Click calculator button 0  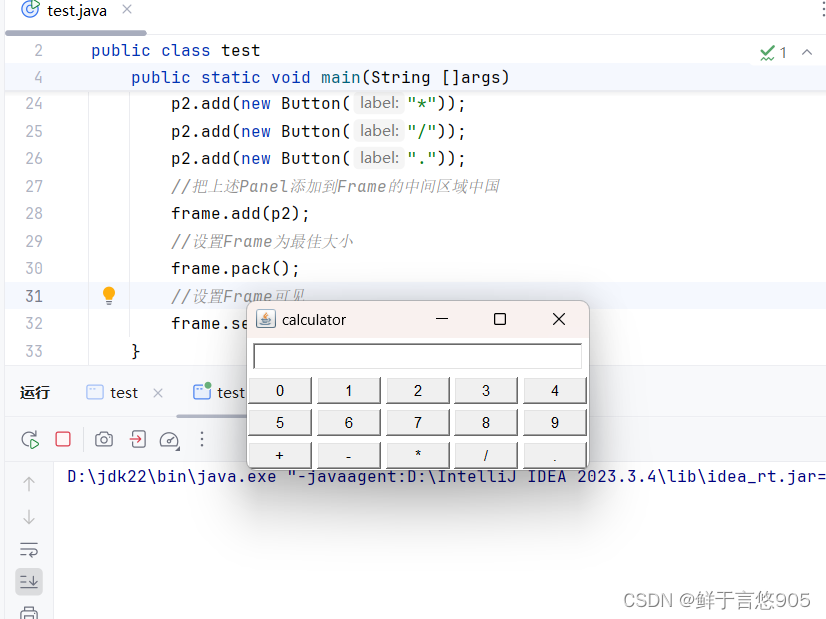(280, 390)
